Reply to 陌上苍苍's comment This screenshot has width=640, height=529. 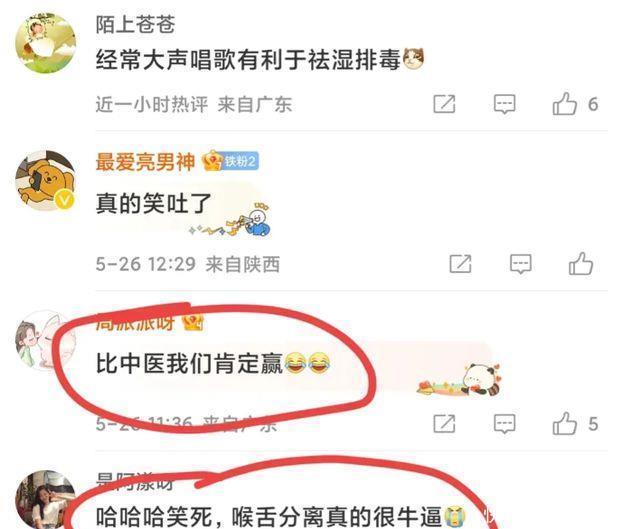coord(504,104)
